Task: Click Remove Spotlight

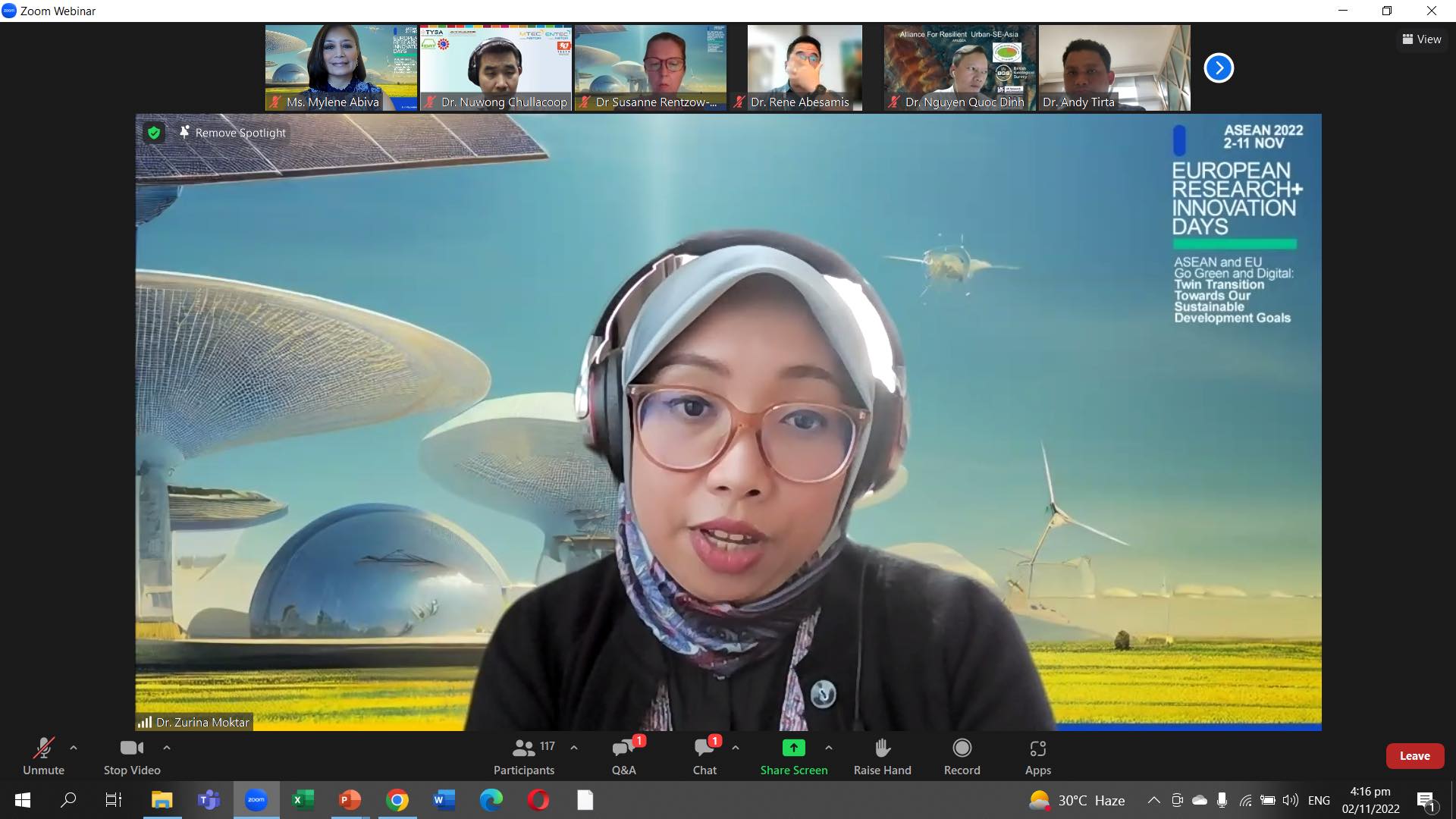Action: point(233,133)
